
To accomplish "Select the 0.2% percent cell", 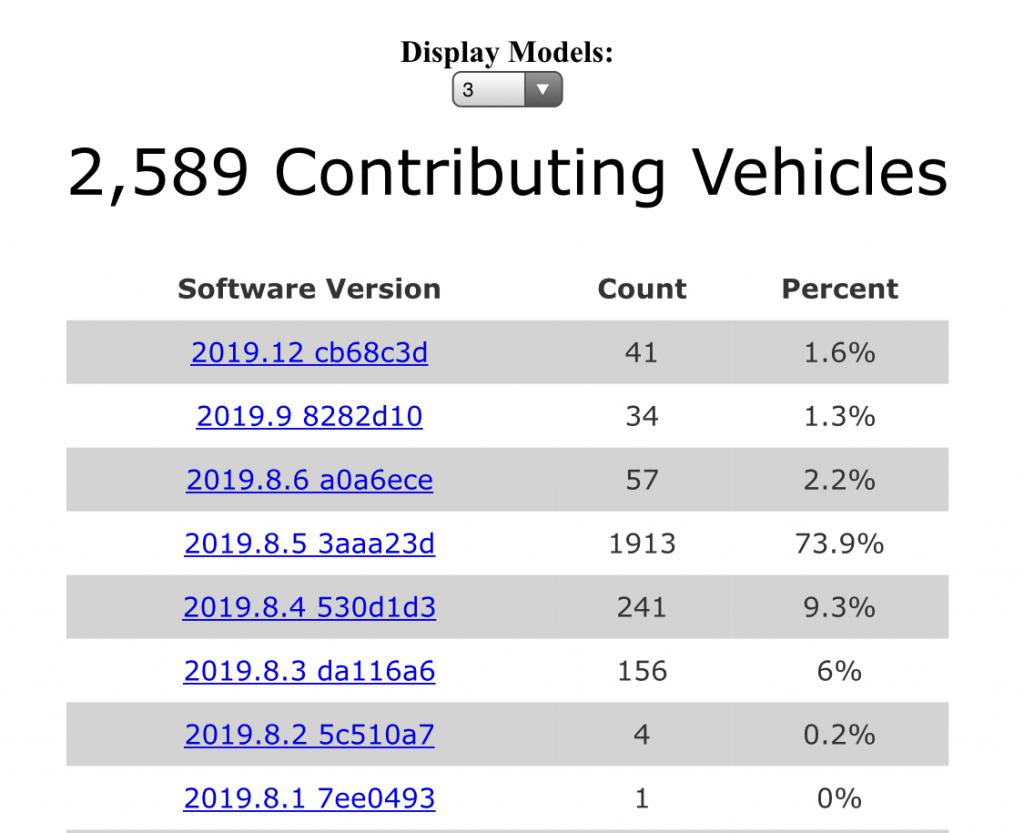I will [840, 734].
